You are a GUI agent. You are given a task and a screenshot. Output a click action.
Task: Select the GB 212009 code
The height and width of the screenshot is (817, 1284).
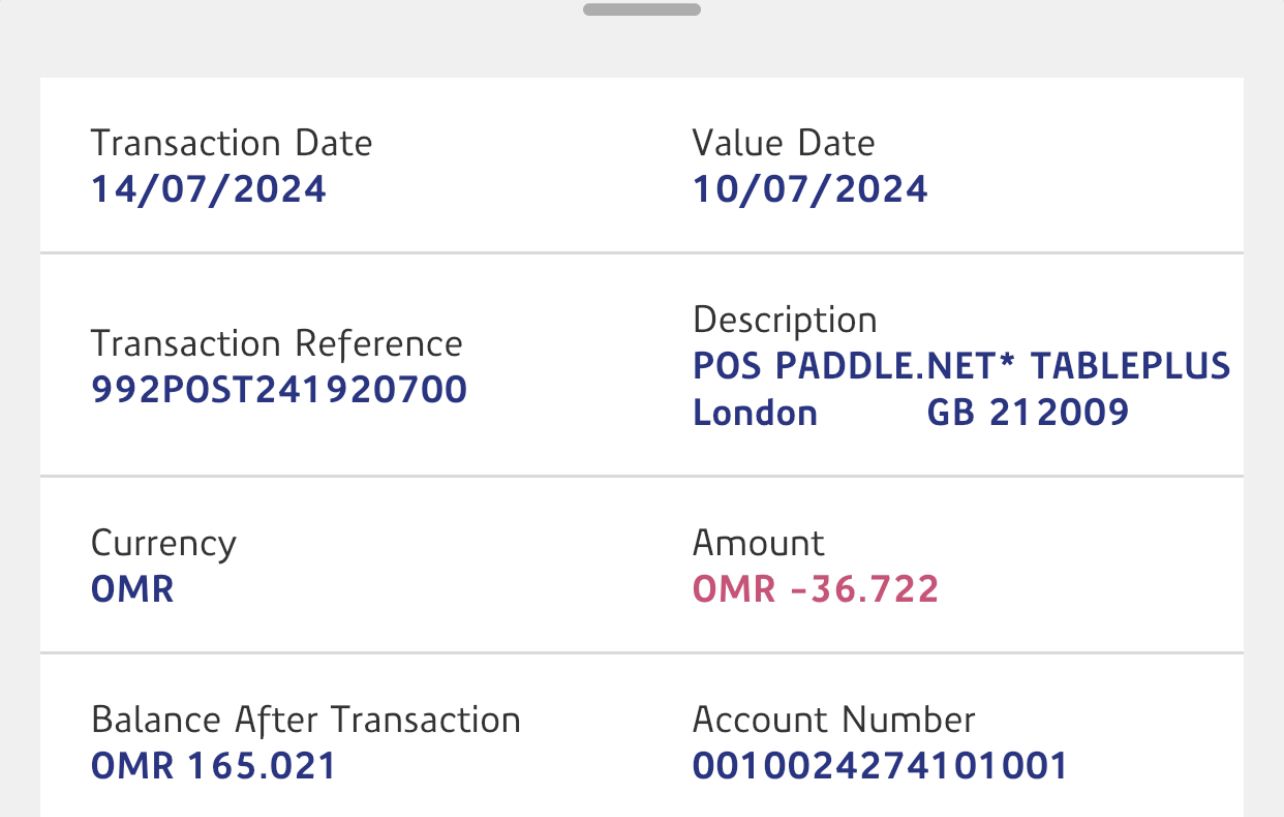[1028, 412]
